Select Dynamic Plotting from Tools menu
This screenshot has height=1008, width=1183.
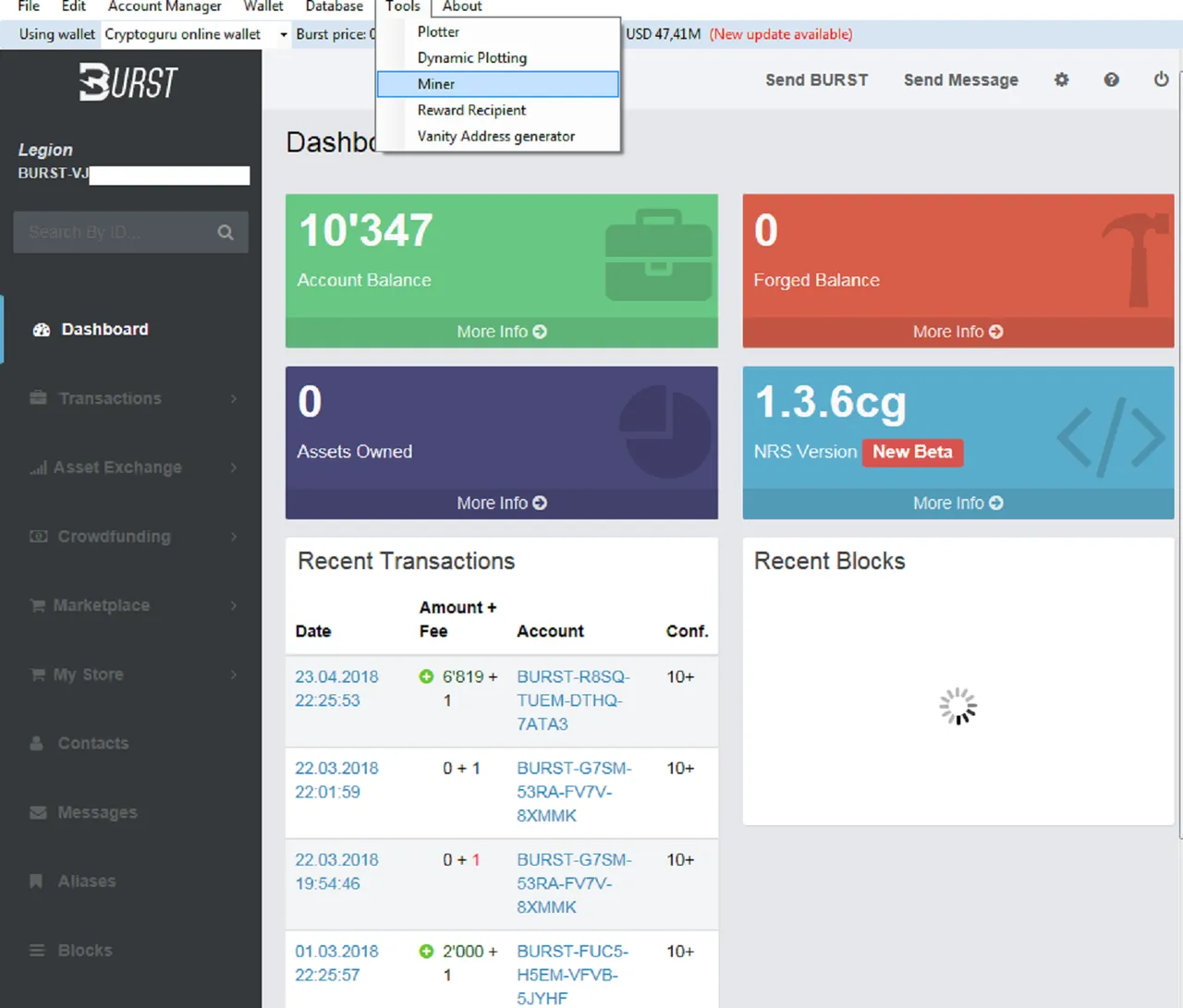tap(498, 57)
